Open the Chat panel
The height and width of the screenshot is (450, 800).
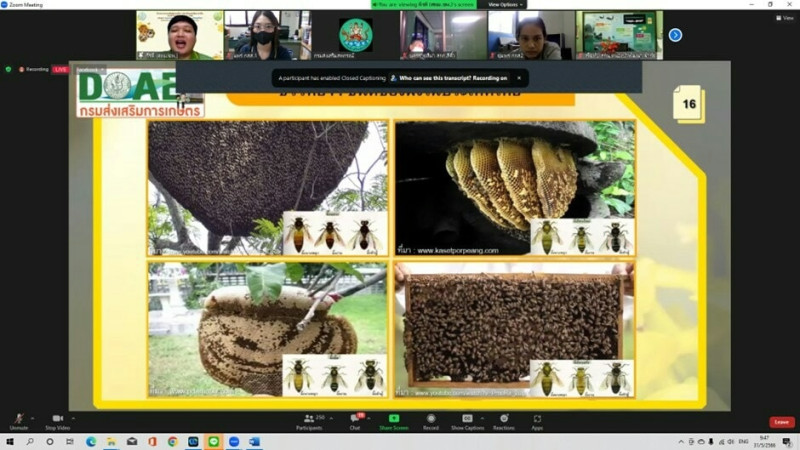[355, 419]
